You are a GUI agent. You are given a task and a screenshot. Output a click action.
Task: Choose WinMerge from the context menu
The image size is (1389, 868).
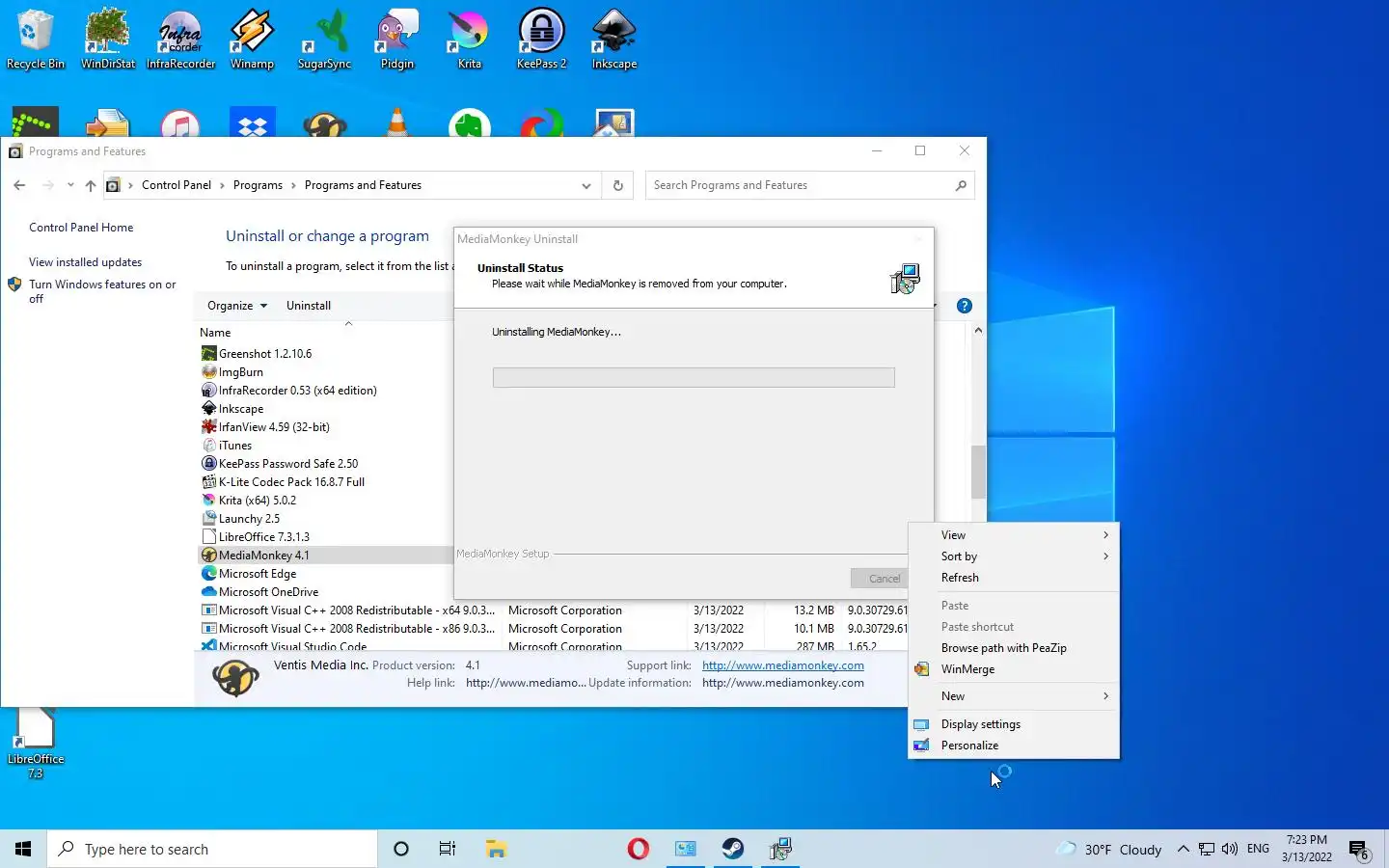tap(1014, 669)
